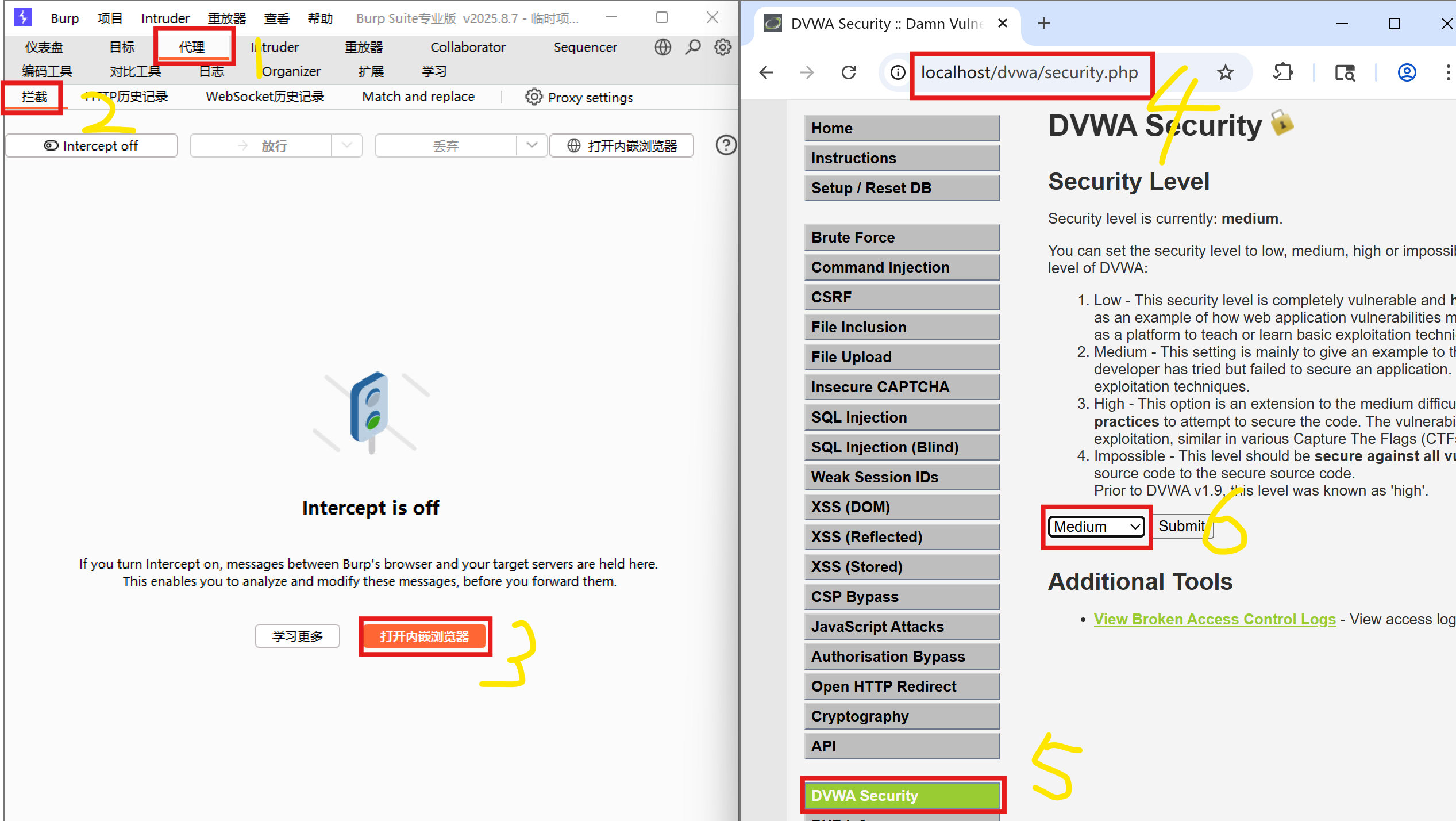Open SQL Injection menu item

click(901, 417)
